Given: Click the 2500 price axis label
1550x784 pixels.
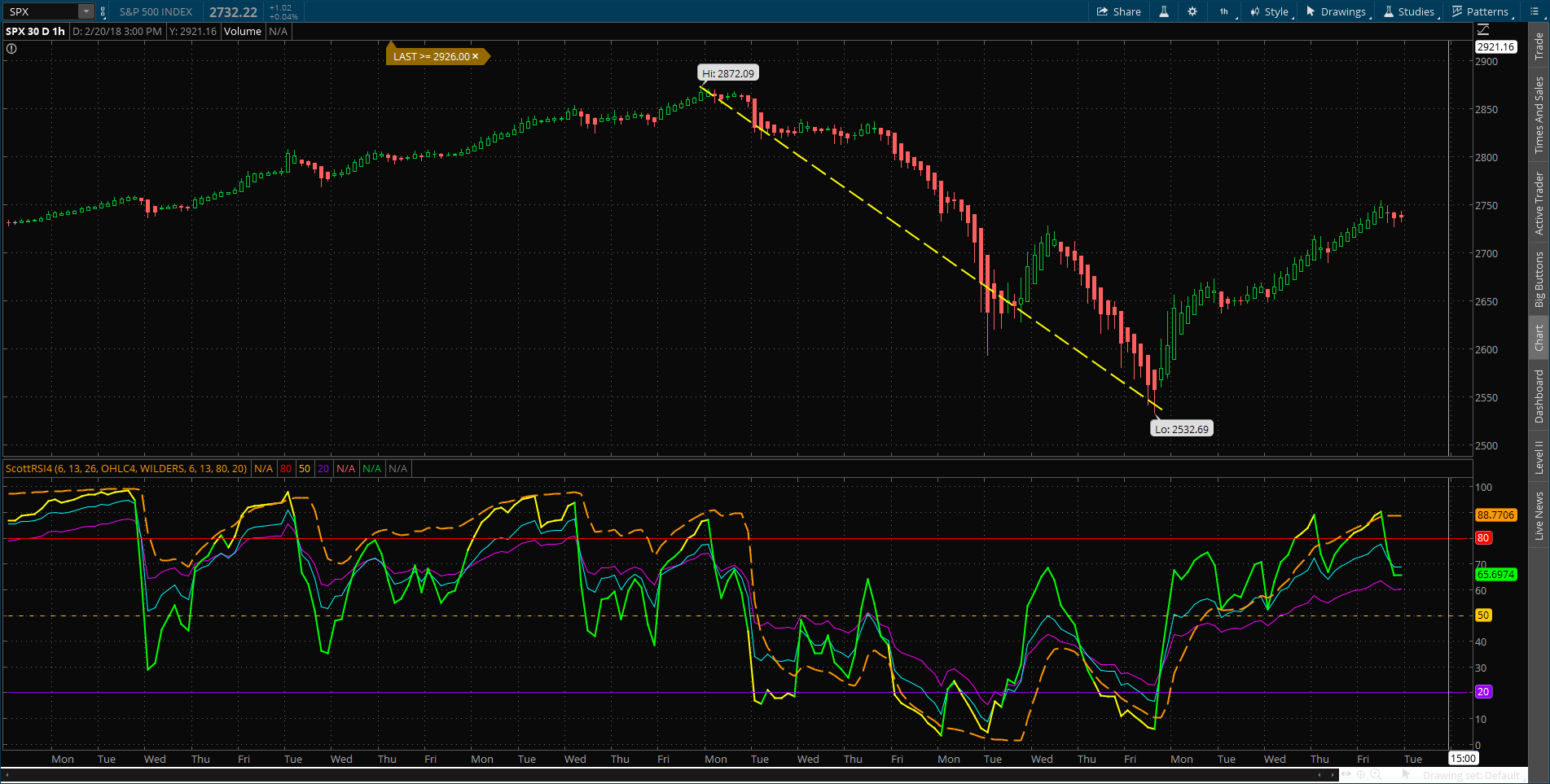Looking at the screenshot, I should 1486,446.
